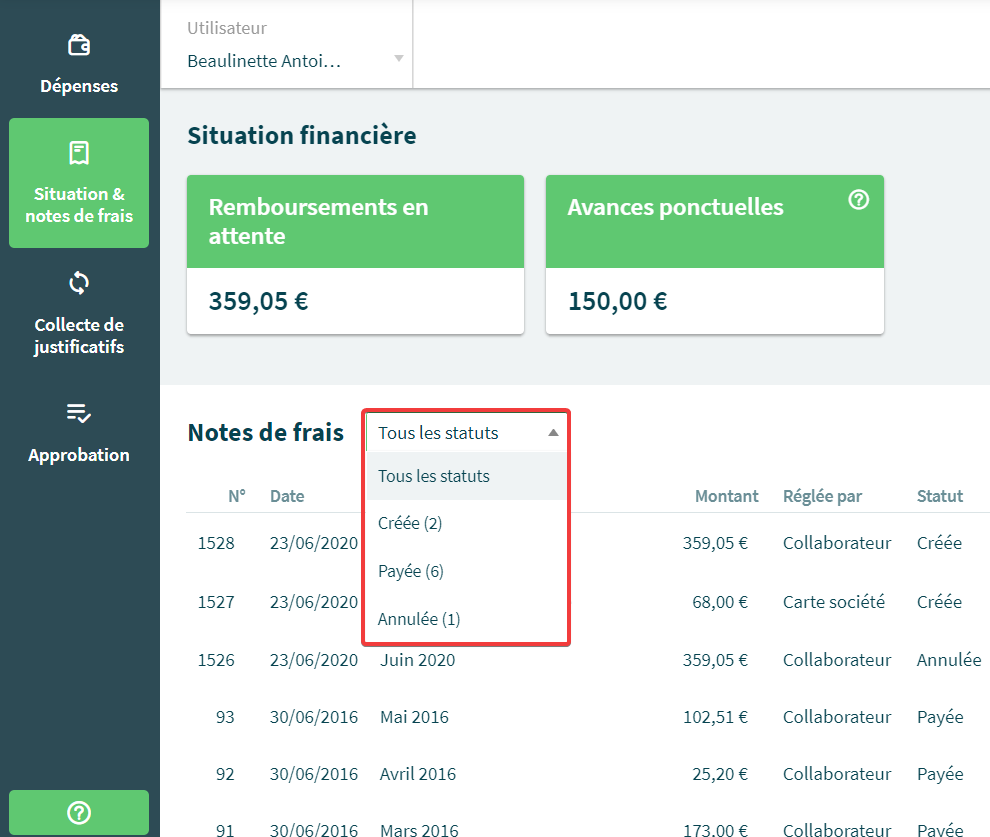Choose 'Tous les statuts' option in list
Screen dimensions: 990x837
(x=466, y=476)
